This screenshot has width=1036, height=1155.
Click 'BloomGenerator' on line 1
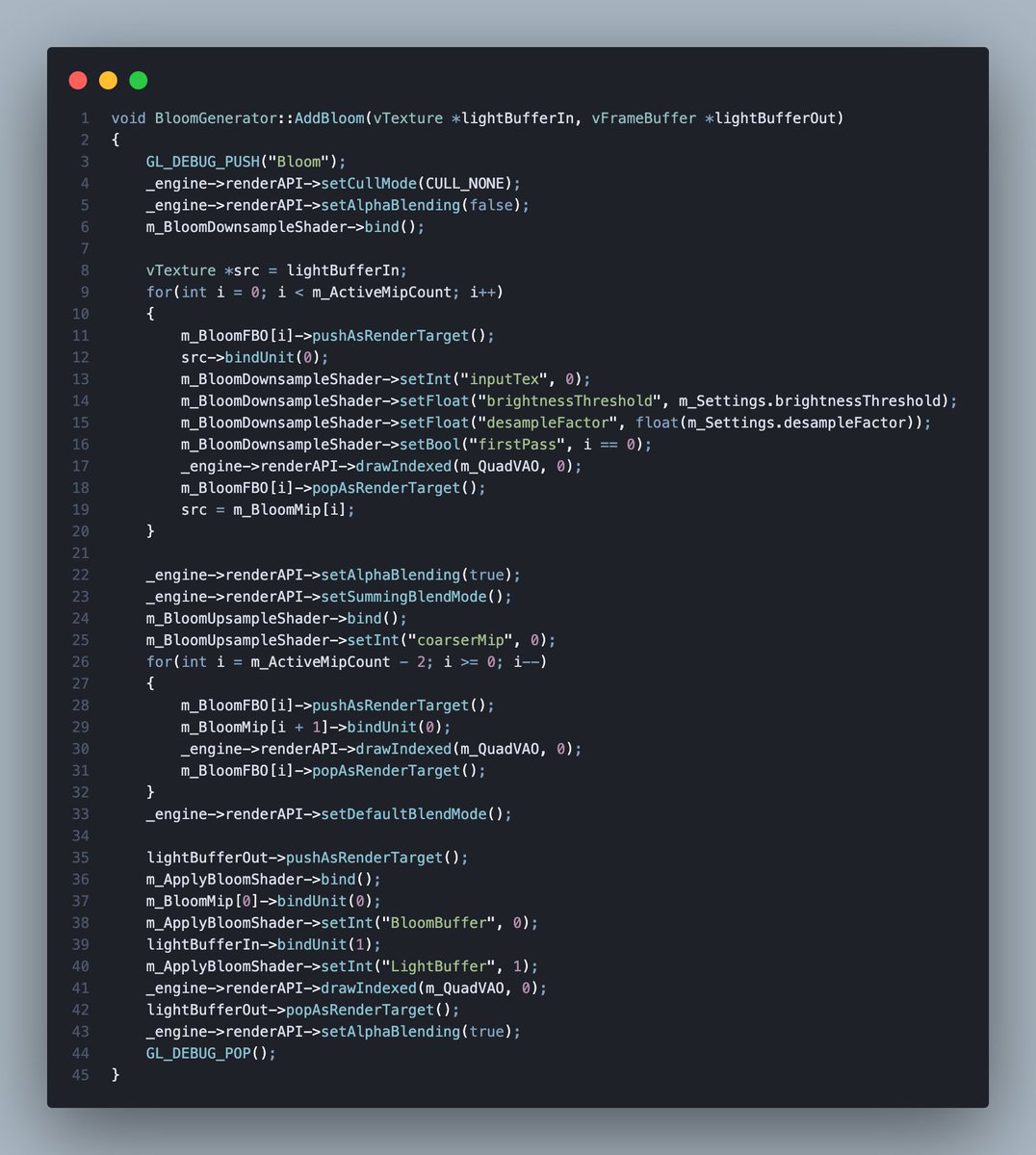[x=216, y=118]
